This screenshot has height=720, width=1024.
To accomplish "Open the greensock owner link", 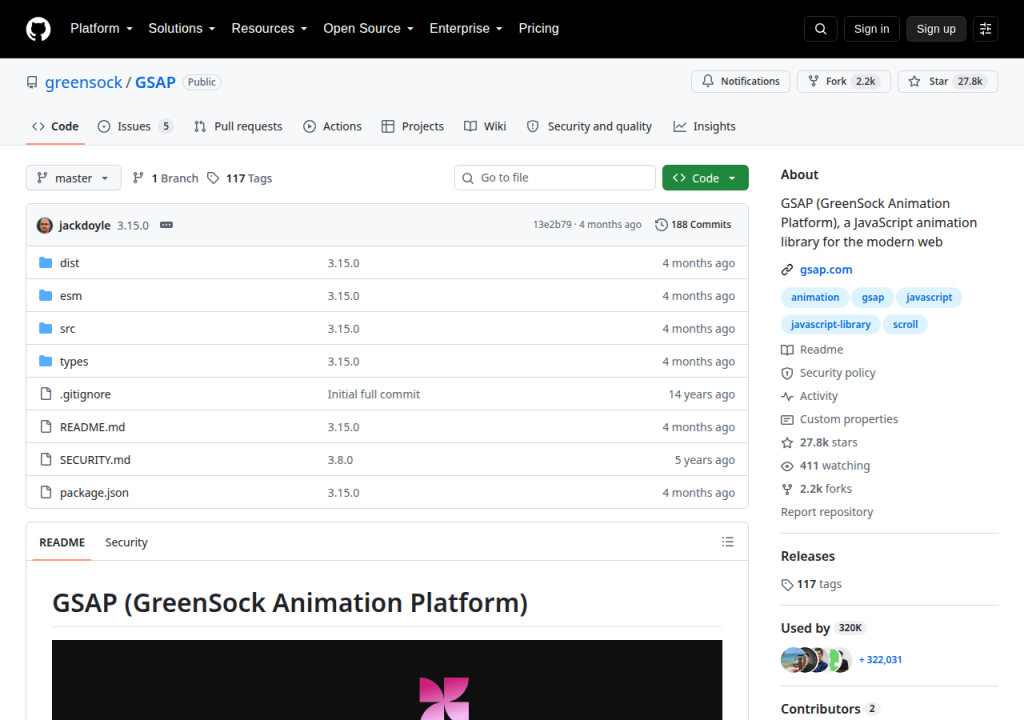I will point(84,82).
